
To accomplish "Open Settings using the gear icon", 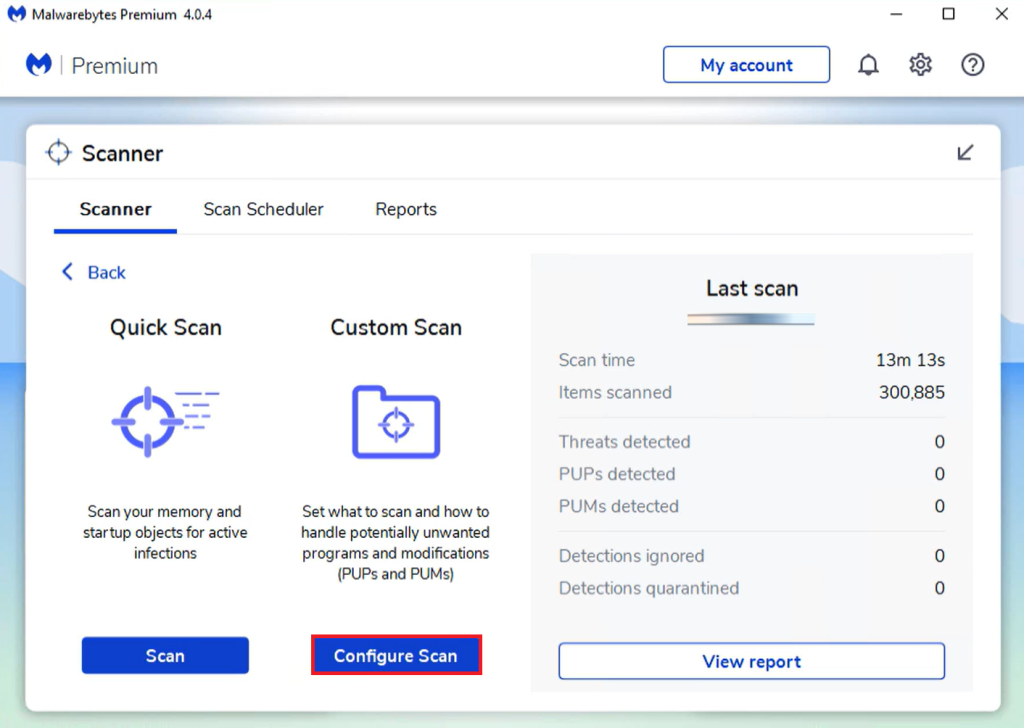I will pos(920,64).
